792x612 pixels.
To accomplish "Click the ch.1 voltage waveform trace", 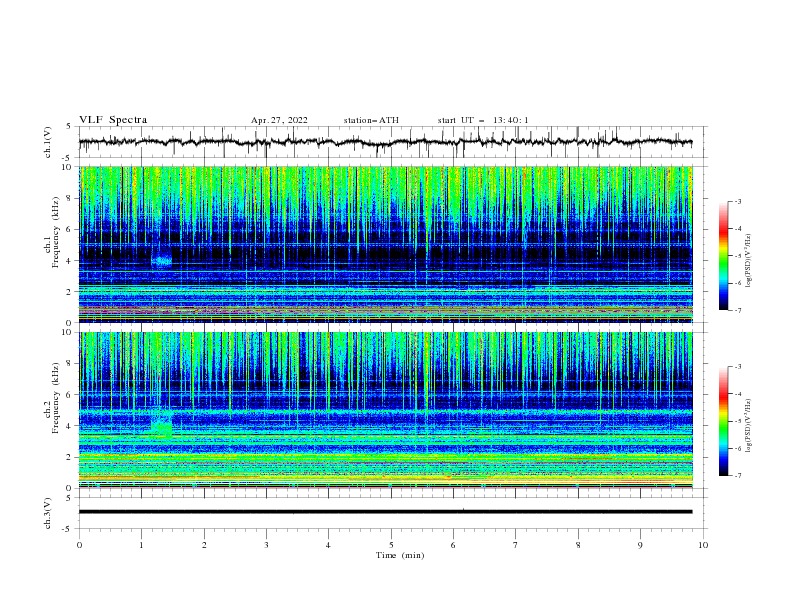I will [385, 142].
